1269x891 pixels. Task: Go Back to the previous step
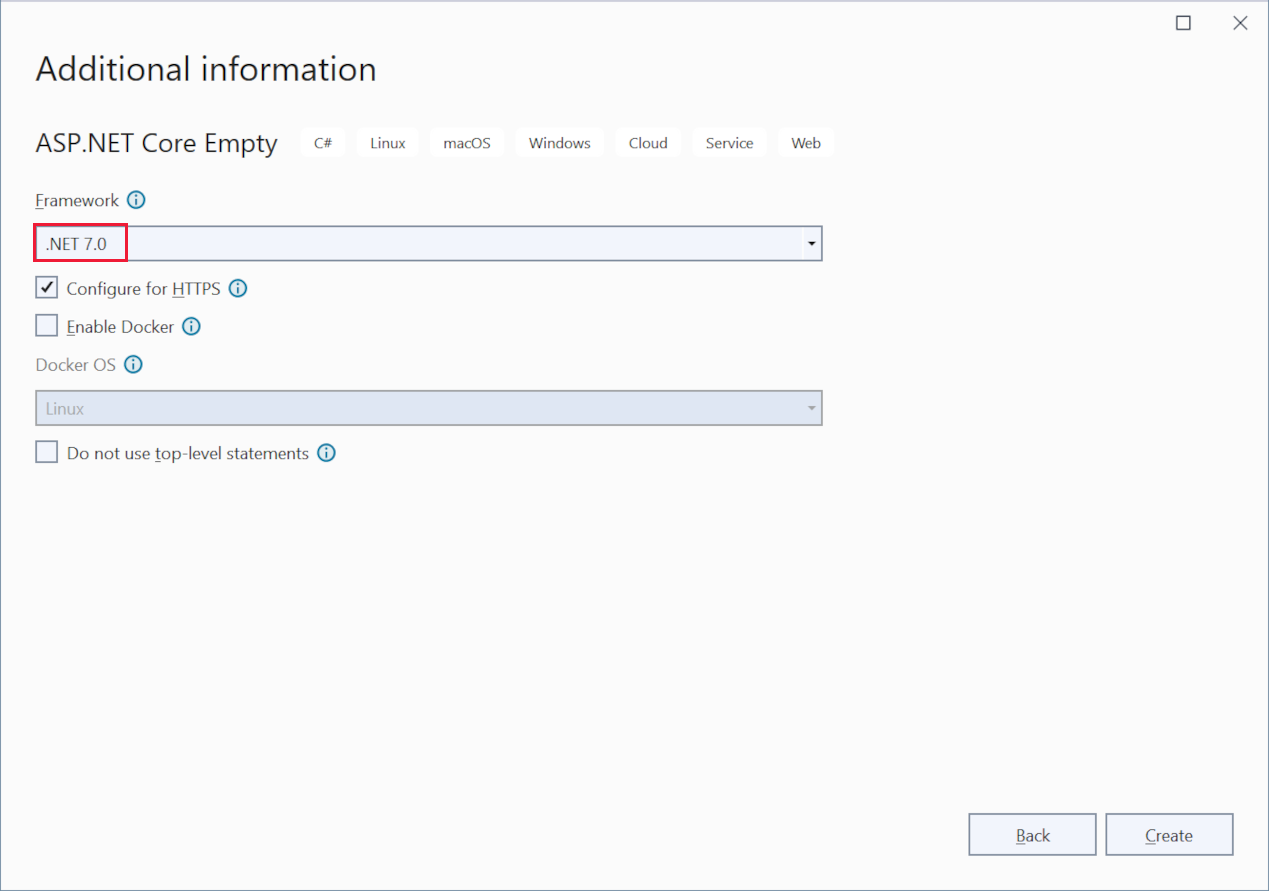[x=1032, y=835]
